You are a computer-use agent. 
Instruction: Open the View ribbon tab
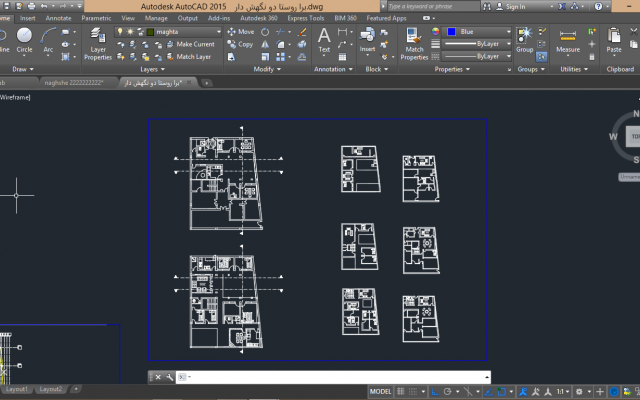128,18
